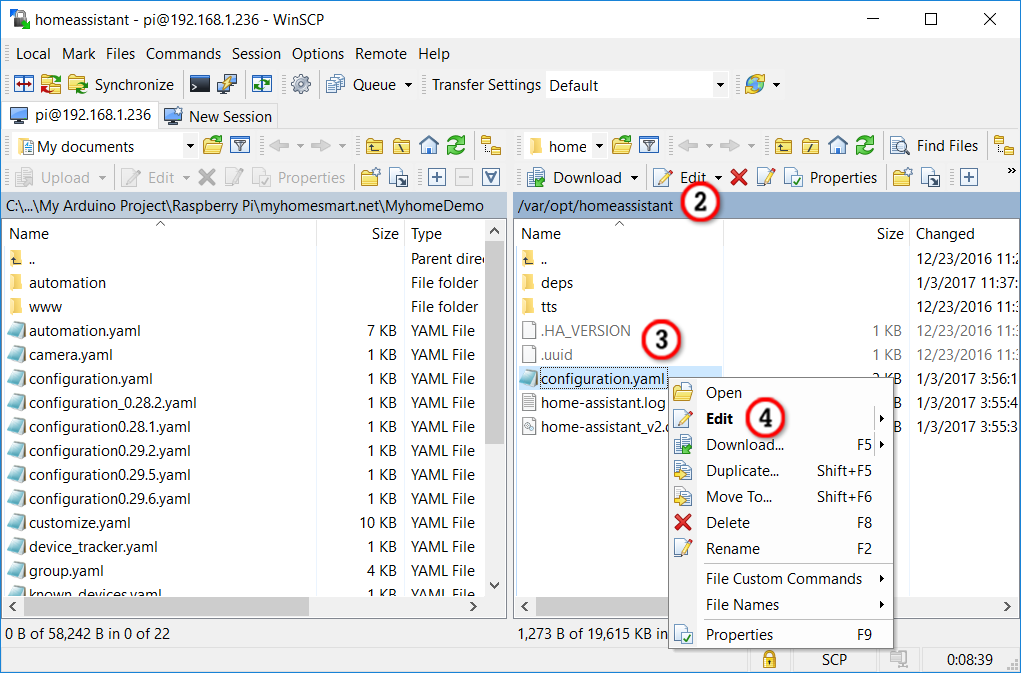Expand the globe icon dropdown arrow
This screenshot has height=673, width=1021.
coord(776,85)
